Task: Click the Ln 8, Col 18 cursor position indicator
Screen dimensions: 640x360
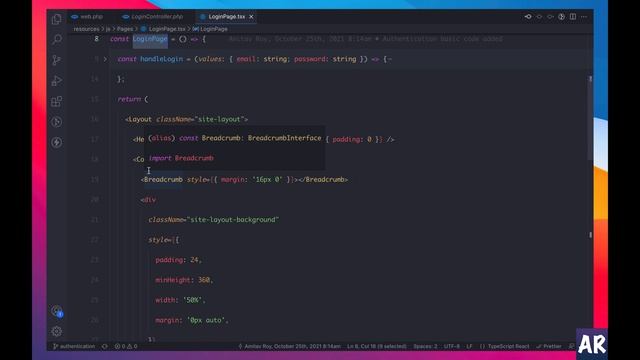Action: point(377,346)
